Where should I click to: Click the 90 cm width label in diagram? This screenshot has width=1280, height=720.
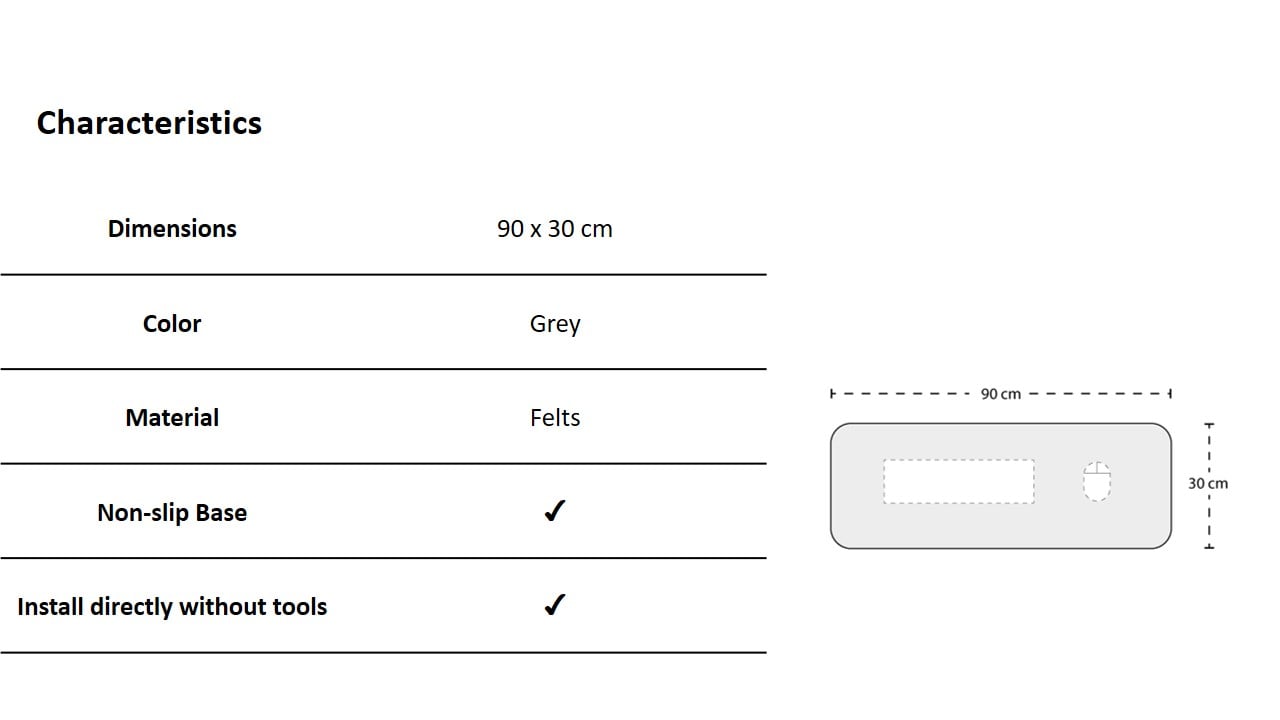click(x=1000, y=394)
